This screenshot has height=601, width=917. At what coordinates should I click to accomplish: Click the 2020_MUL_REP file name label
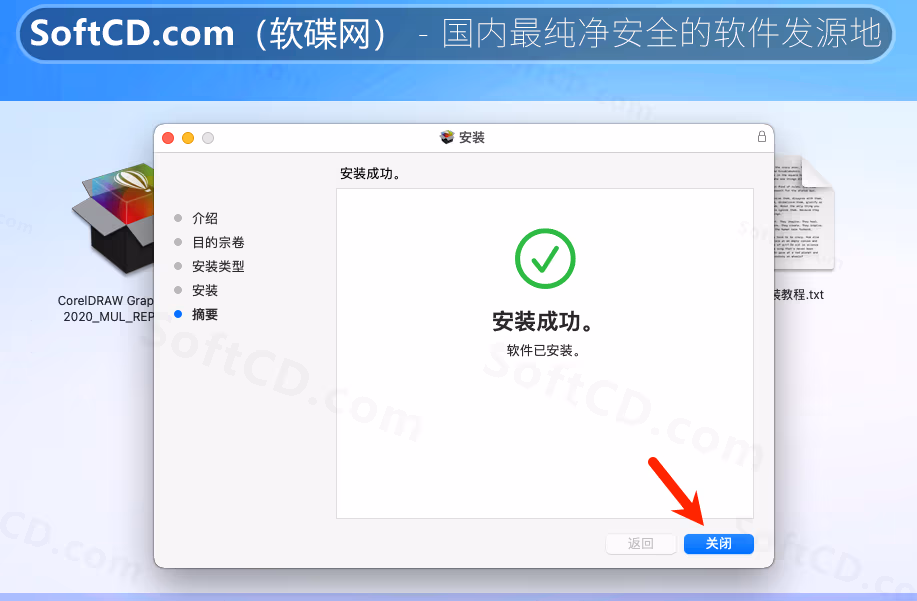108,316
